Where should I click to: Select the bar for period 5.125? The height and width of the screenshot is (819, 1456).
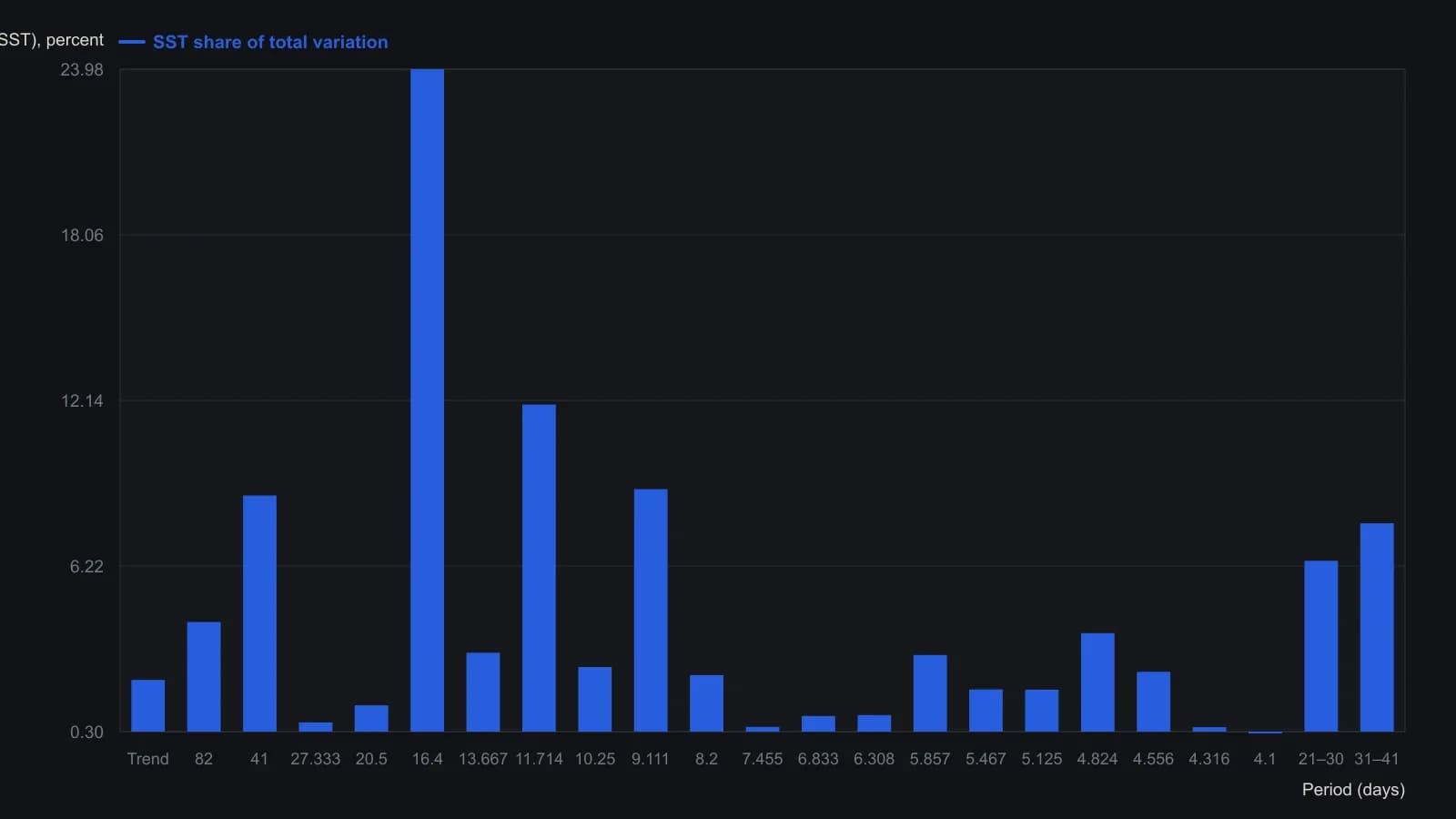(x=1041, y=711)
